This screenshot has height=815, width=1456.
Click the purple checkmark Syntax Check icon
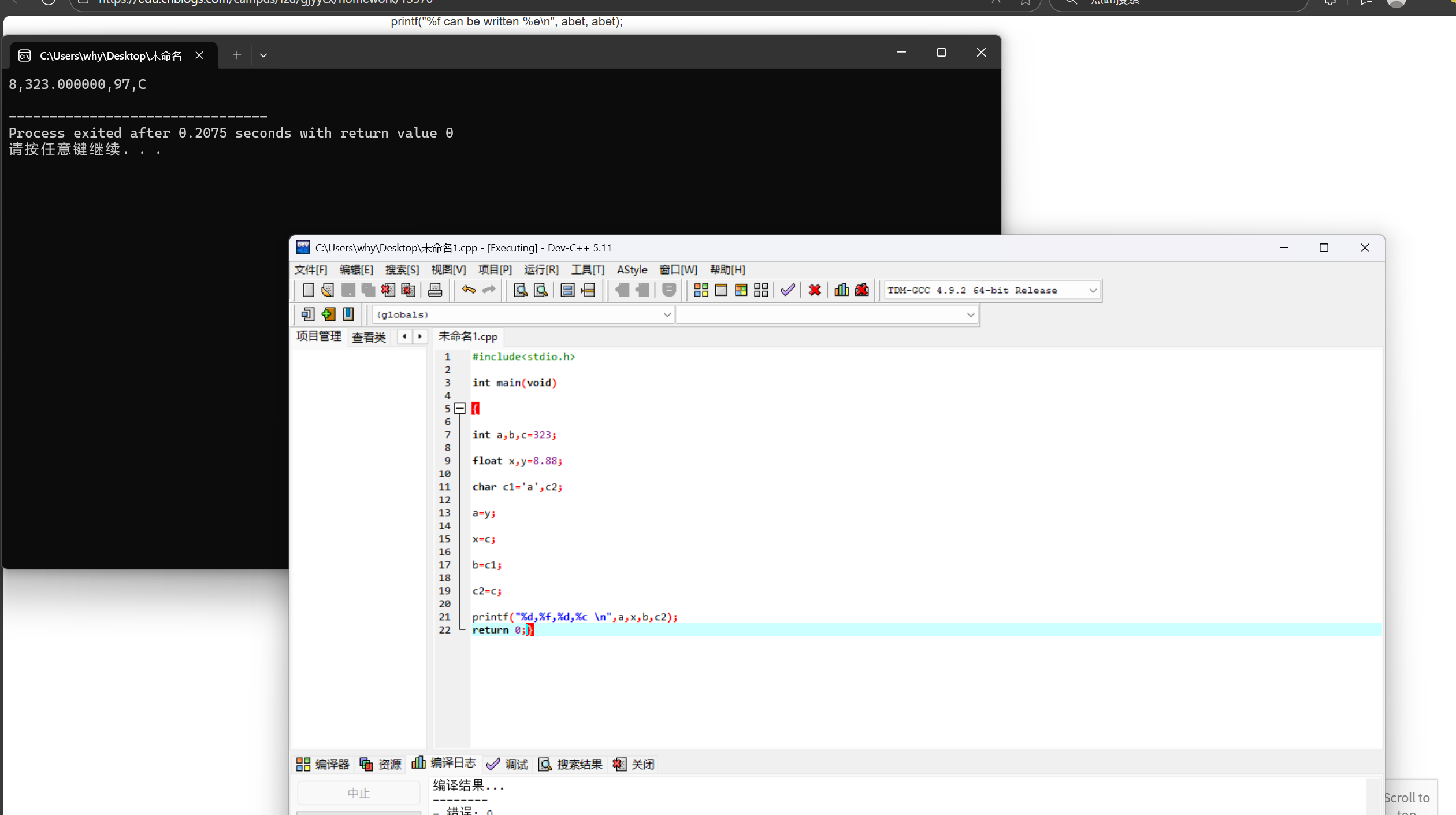[x=788, y=290]
